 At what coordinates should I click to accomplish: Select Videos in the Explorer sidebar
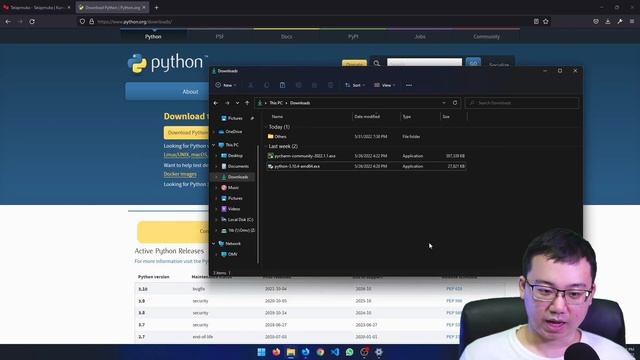(x=231, y=209)
